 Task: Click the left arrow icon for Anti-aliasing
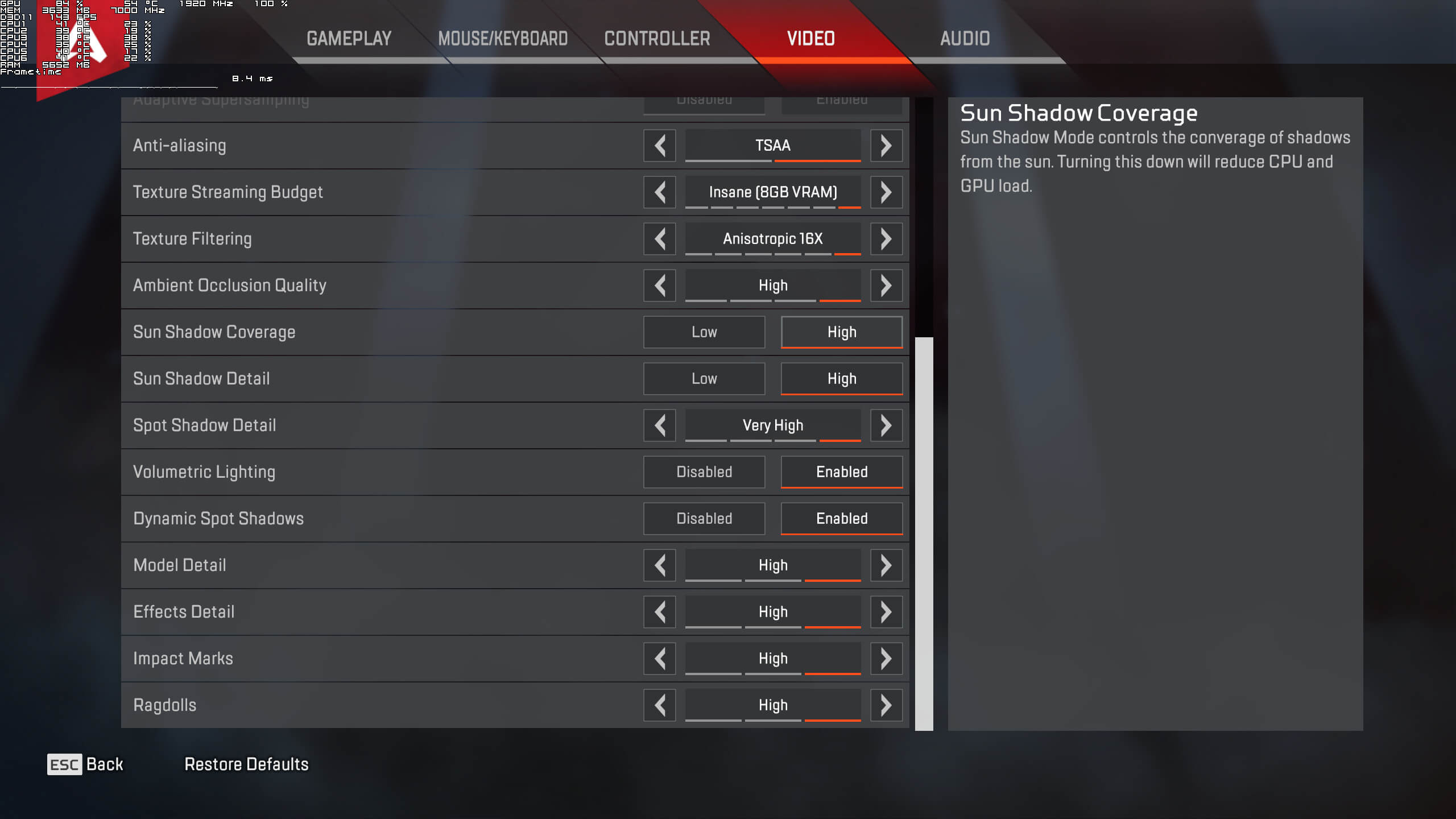click(x=660, y=145)
